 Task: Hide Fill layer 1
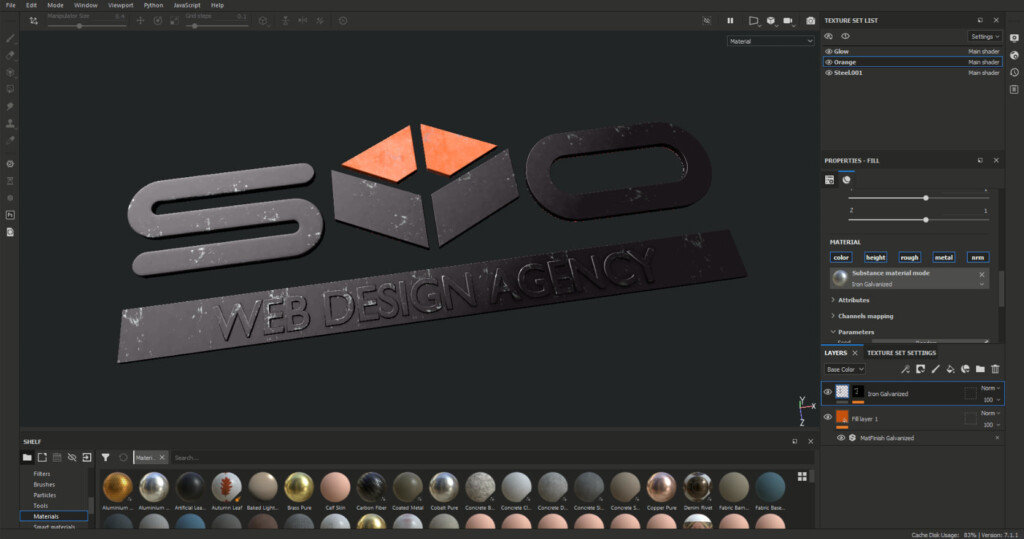[x=827, y=417]
